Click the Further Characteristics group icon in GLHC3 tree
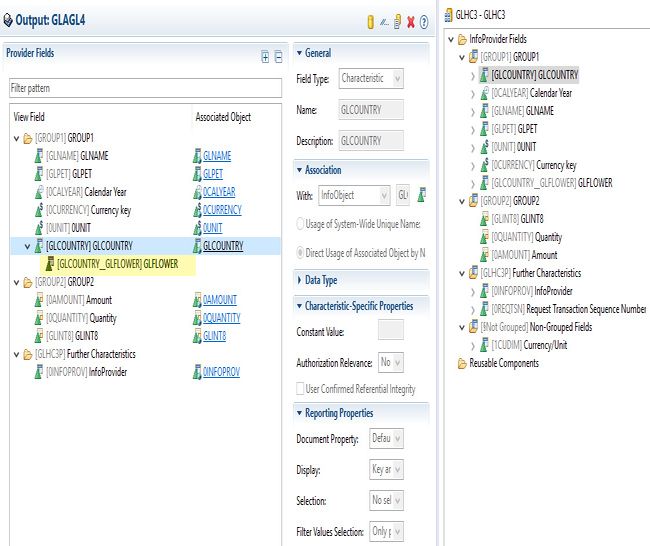The image size is (650, 546). pyautogui.click(x=473, y=272)
